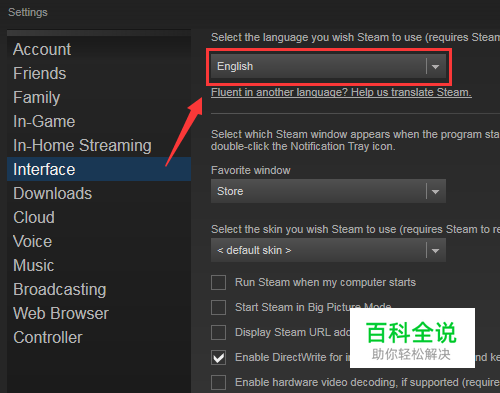500x393 pixels.
Task: Choose the Interface category
Action: point(99,169)
